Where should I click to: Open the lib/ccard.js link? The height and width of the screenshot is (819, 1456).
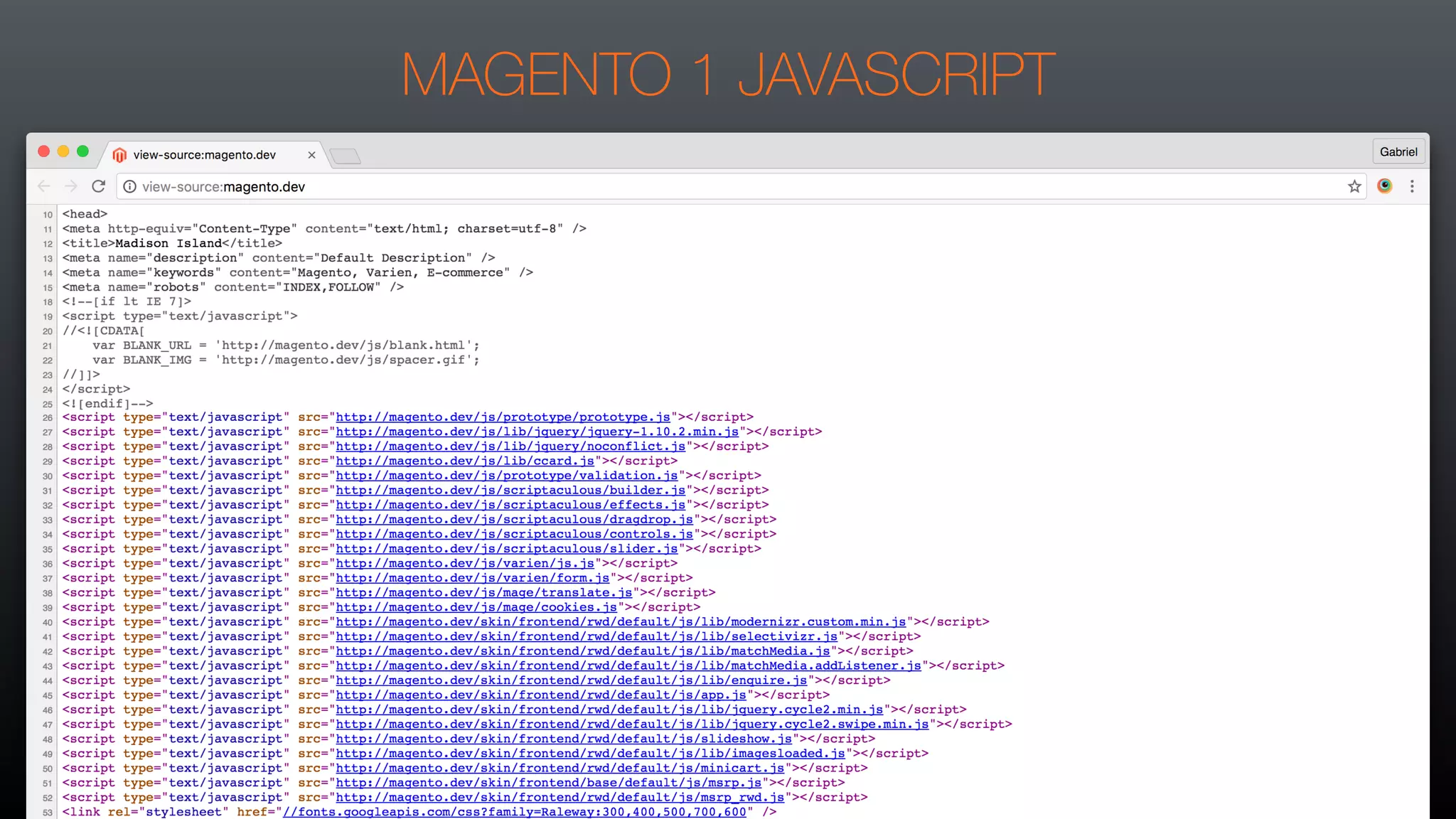(x=465, y=461)
